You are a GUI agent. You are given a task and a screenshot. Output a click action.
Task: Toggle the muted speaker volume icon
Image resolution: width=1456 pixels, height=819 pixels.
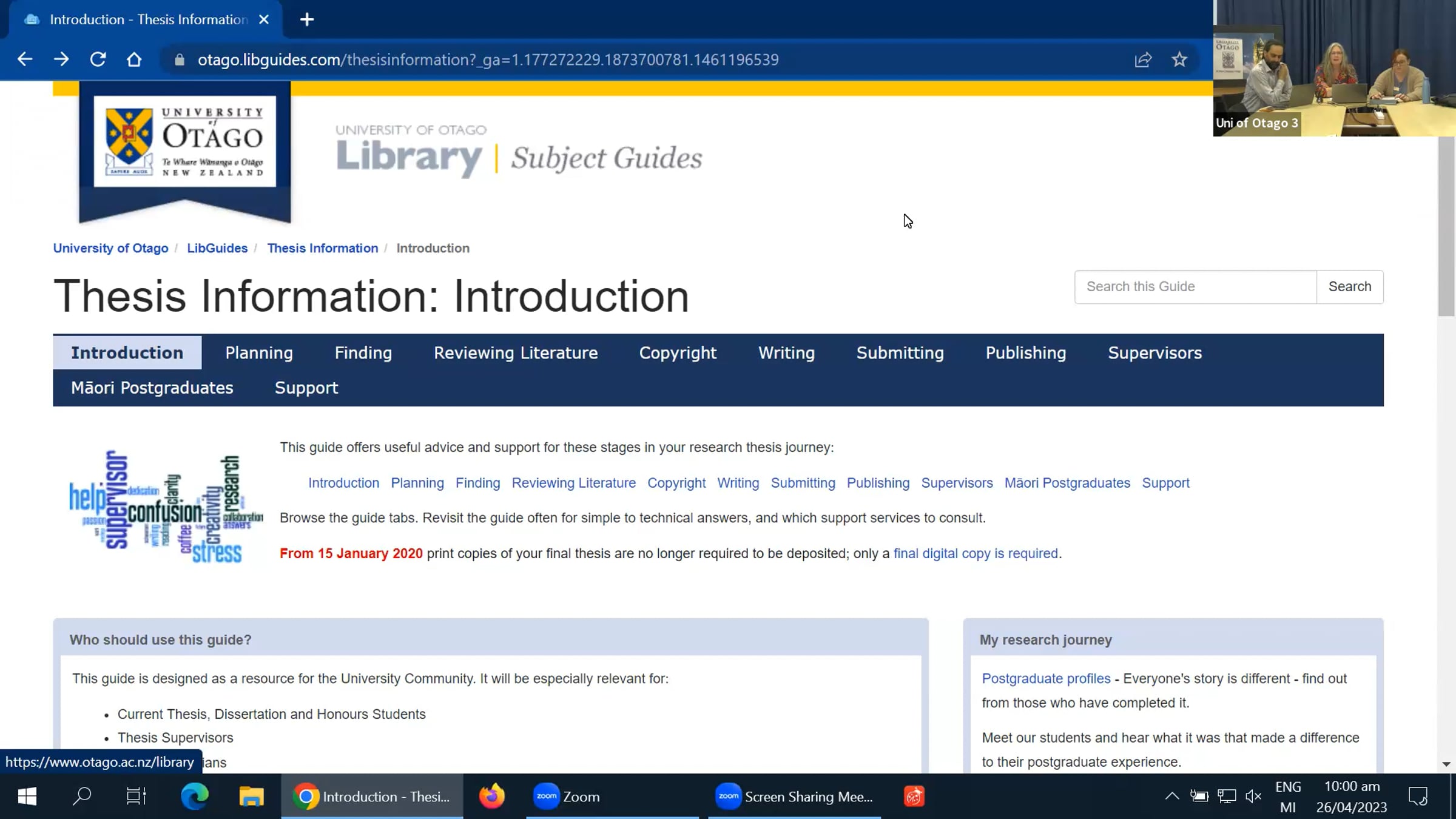1253,796
